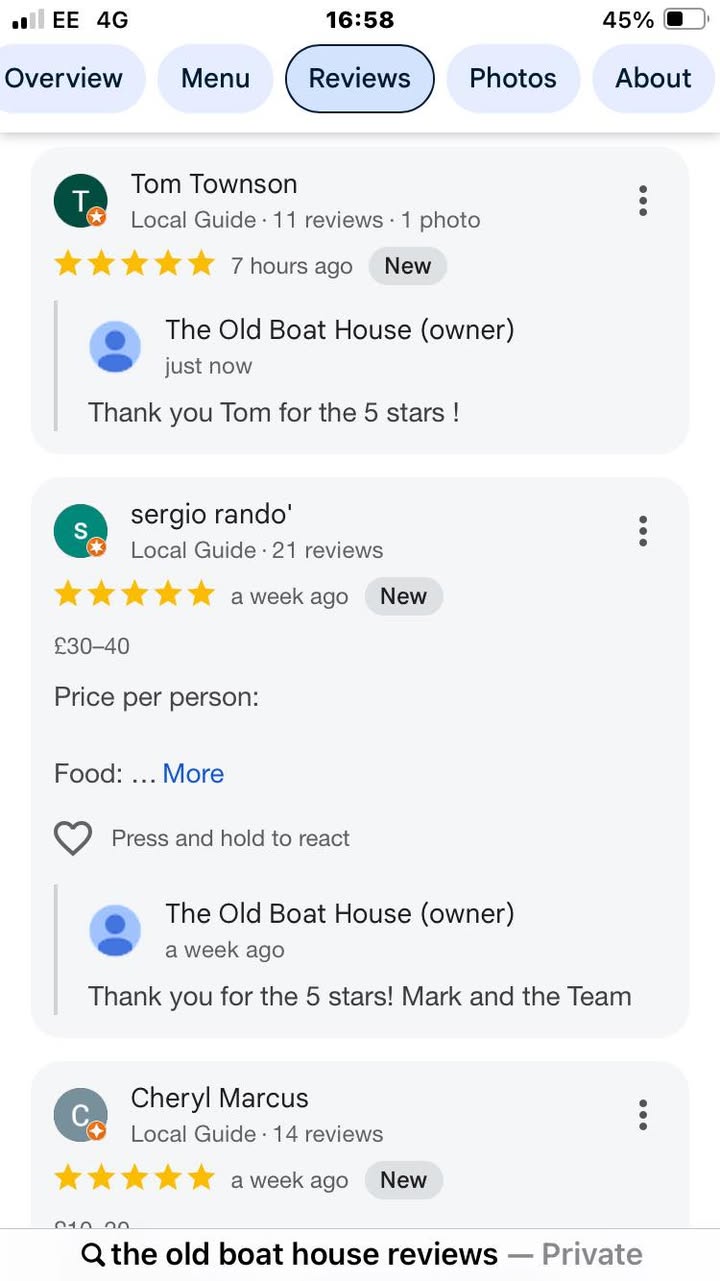
Task: Open sergio rando's three-dot menu
Action: [x=643, y=531]
